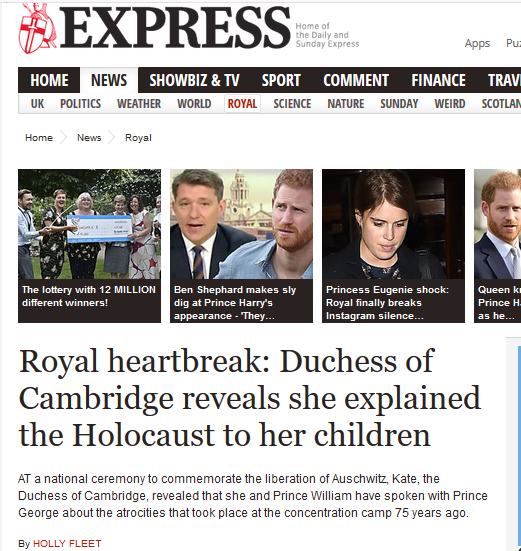Click the Apps link in header
Image resolution: width=521 pixels, height=551 pixels.
tap(477, 43)
